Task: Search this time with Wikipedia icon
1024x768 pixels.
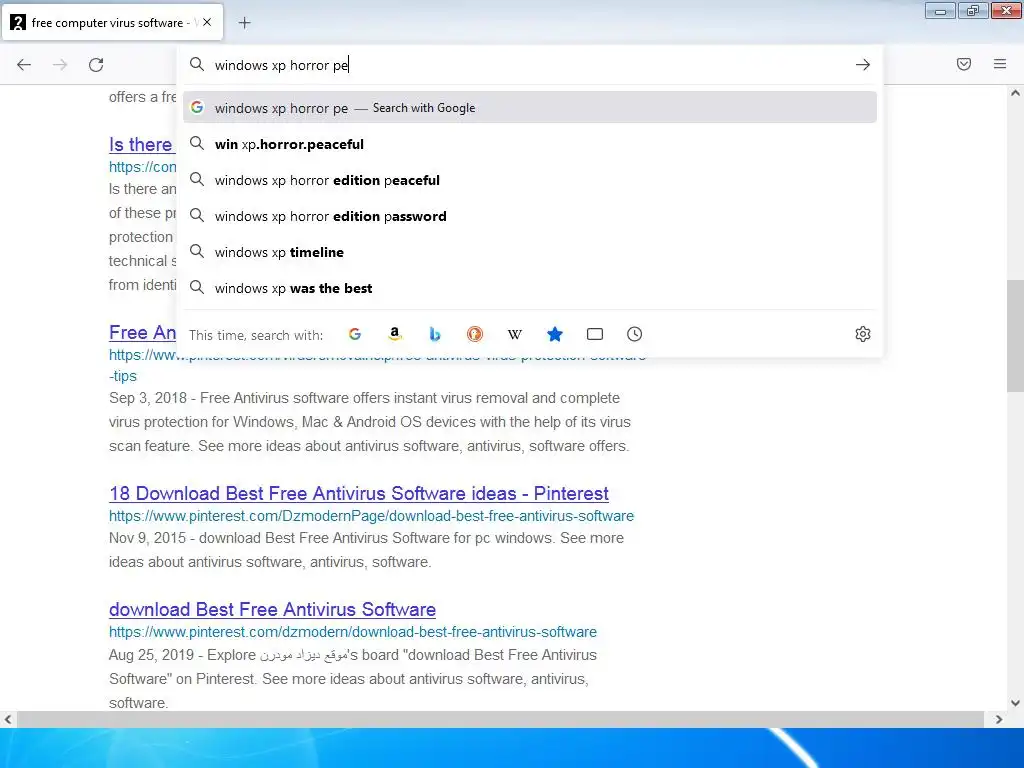Action: point(515,334)
